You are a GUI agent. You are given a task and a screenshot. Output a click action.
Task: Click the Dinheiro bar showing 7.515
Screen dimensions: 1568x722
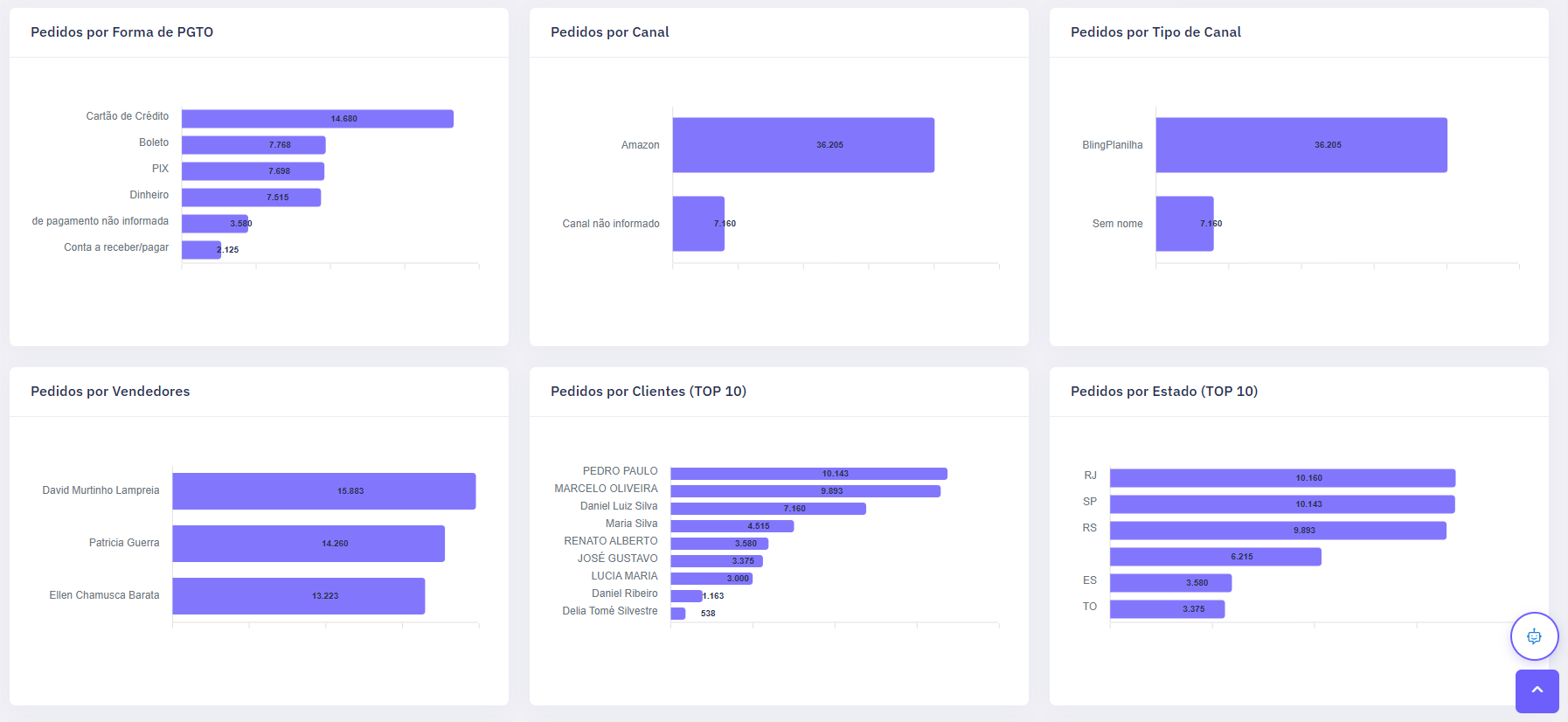(x=251, y=198)
